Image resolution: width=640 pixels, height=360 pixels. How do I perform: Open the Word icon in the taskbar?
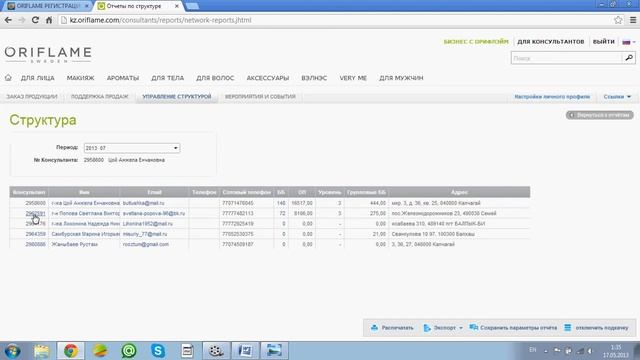[x=245, y=351]
